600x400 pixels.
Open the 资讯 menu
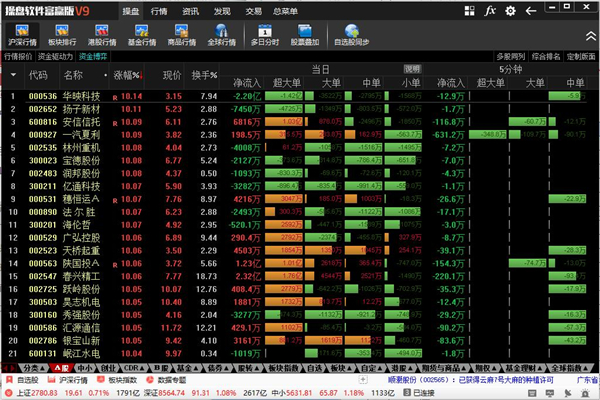click(x=190, y=10)
